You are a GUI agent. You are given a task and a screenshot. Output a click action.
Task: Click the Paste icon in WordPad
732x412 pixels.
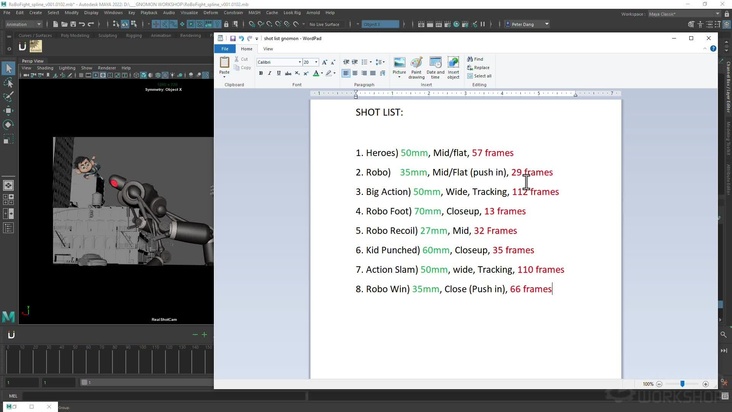click(x=224, y=65)
